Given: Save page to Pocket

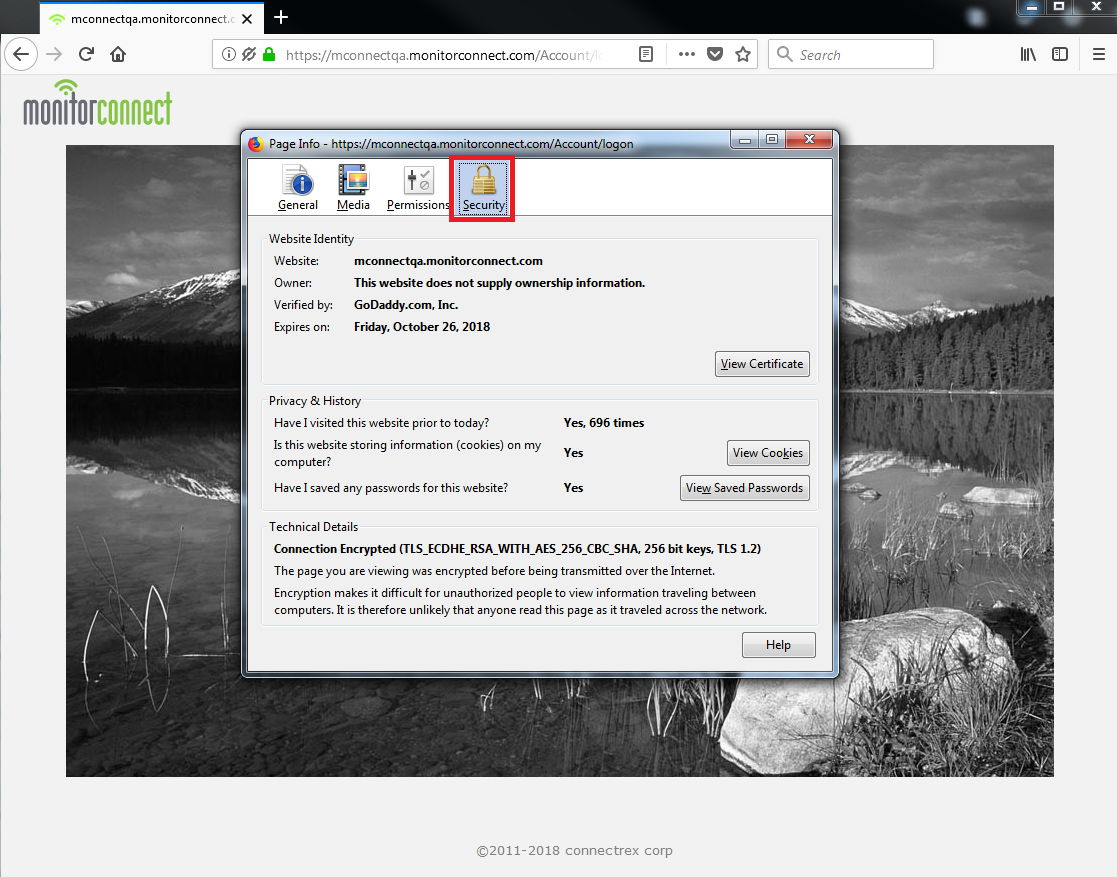Looking at the screenshot, I should pyautogui.click(x=714, y=55).
